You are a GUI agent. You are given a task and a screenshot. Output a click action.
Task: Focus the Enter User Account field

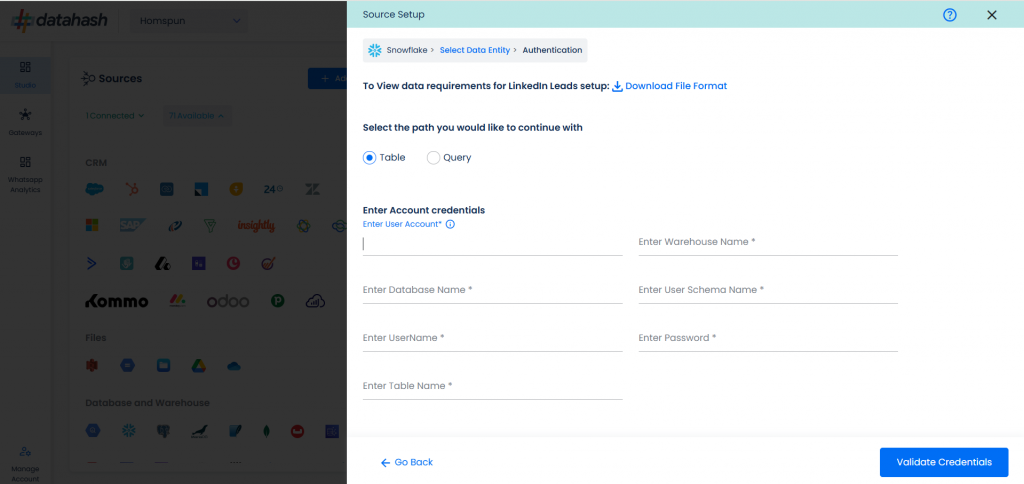492,244
